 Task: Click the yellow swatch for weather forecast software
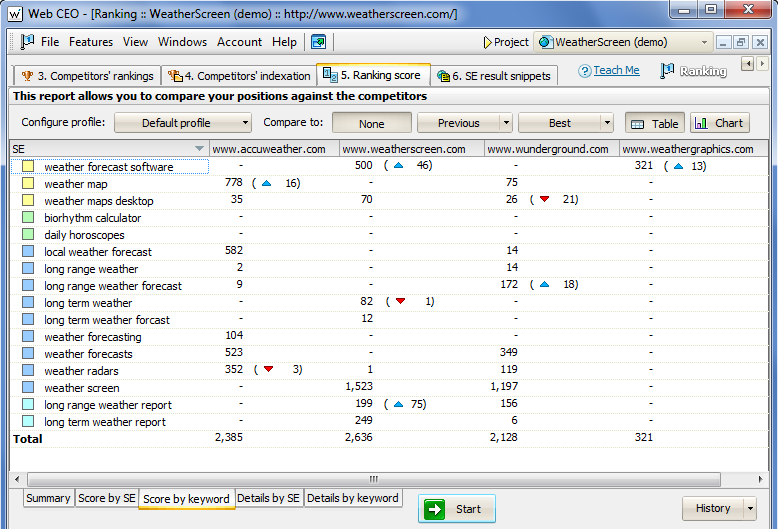pos(28,166)
